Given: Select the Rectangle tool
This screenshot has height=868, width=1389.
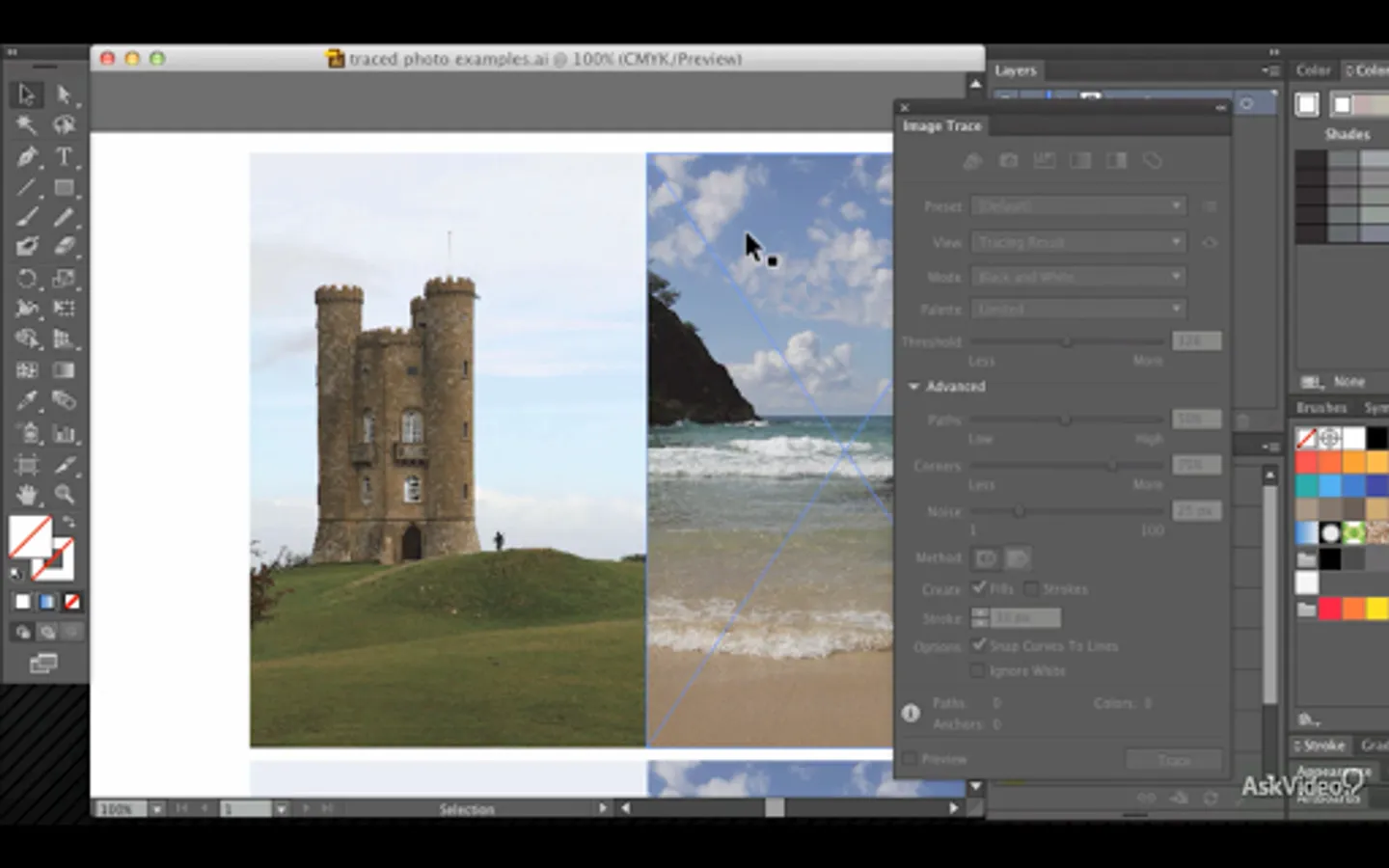Looking at the screenshot, I should tap(64, 187).
